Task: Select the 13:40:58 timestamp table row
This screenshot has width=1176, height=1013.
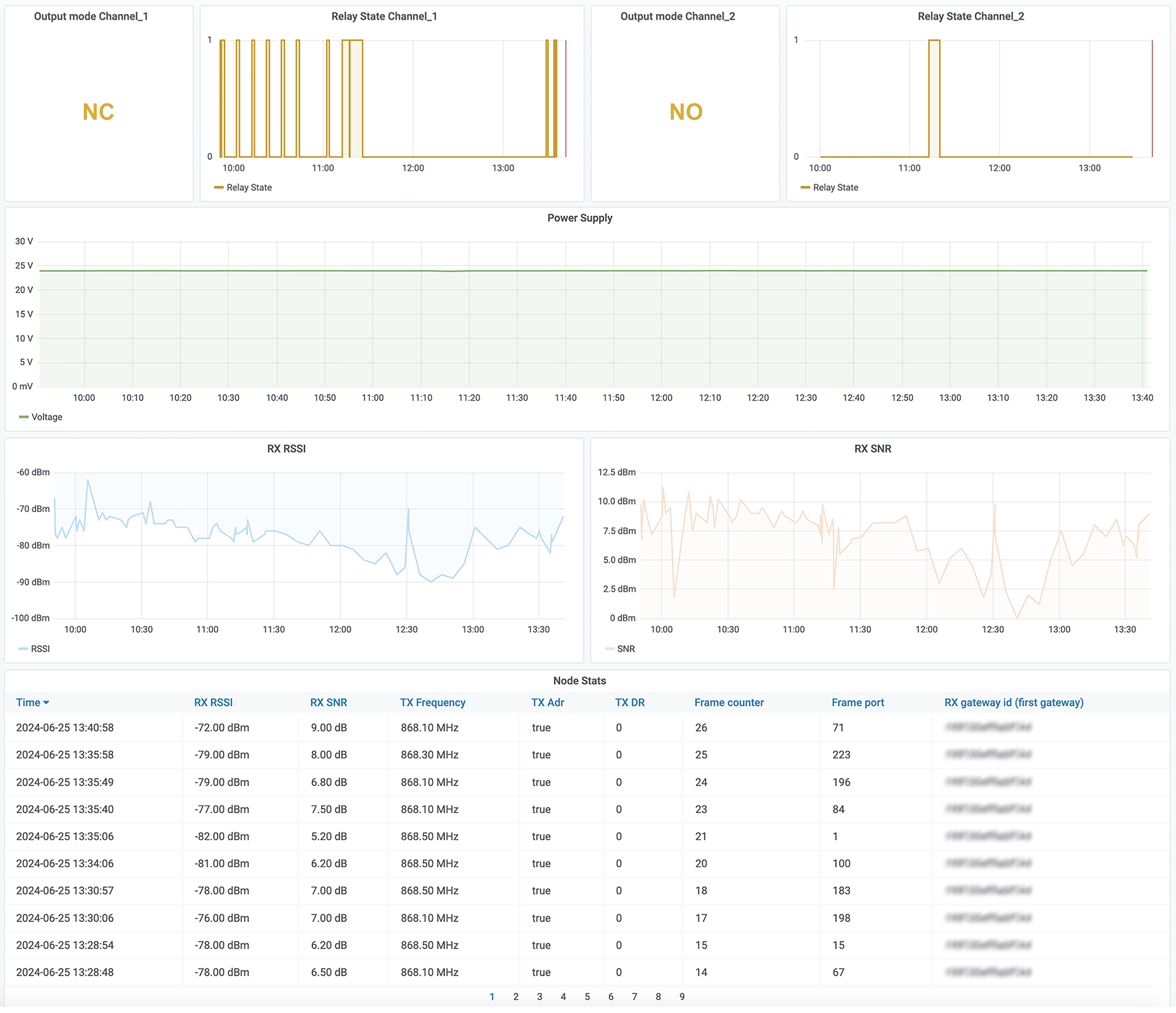Action: (65, 727)
